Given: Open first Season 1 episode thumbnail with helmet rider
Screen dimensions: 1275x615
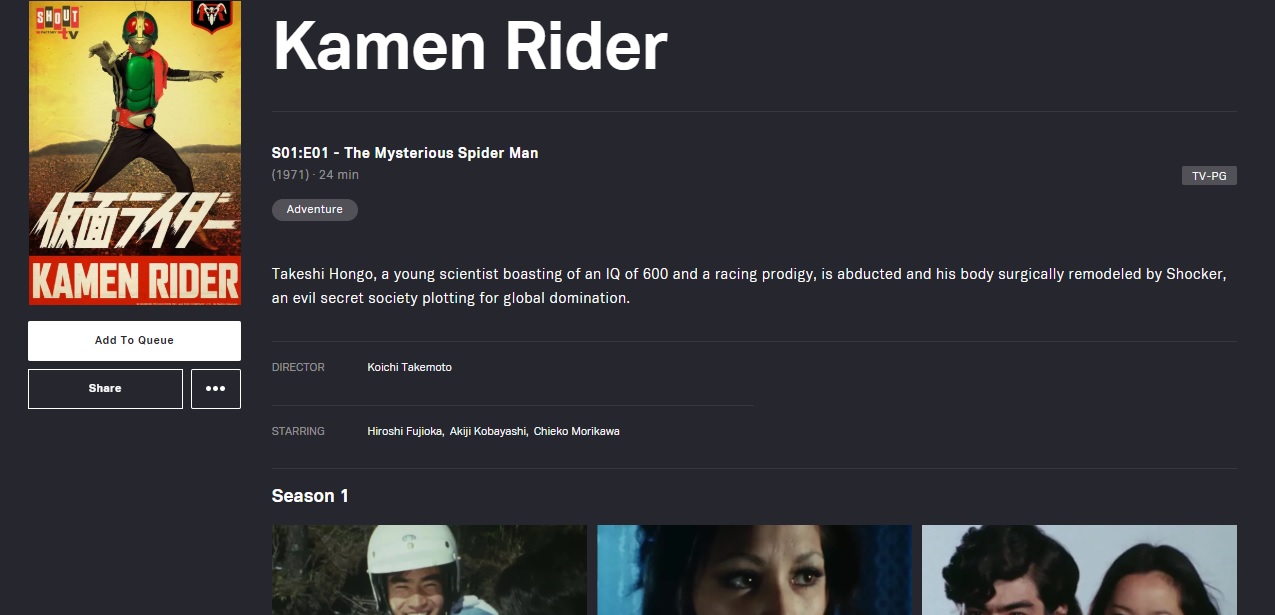Looking at the screenshot, I should pyautogui.click(x=429, y=570).
